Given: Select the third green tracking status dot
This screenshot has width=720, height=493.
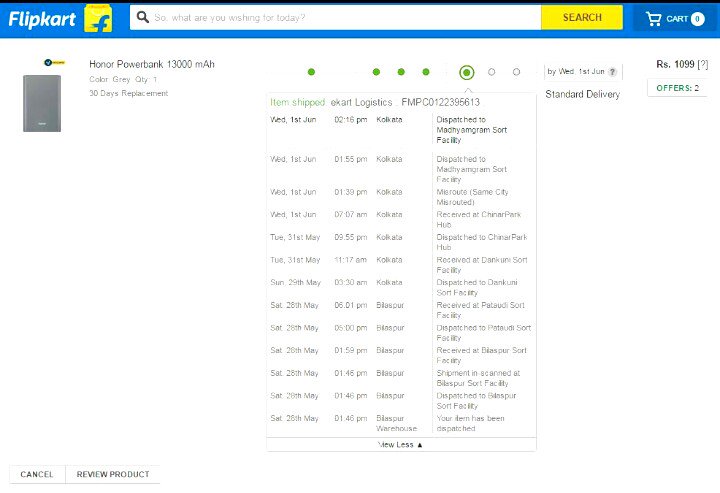Looking at the screenshot, I should pos(401,72).
